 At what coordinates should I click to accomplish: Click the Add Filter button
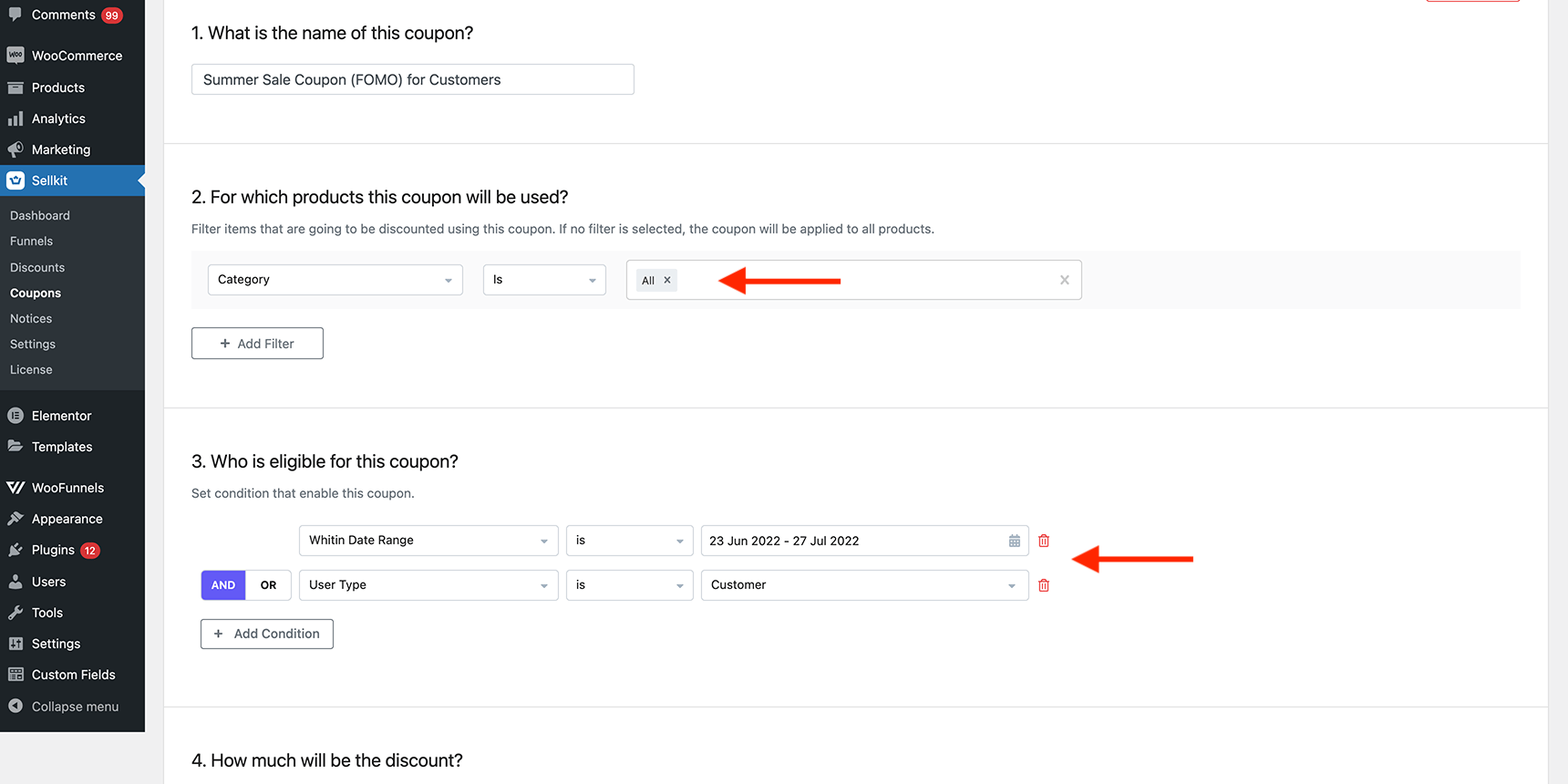257,344
